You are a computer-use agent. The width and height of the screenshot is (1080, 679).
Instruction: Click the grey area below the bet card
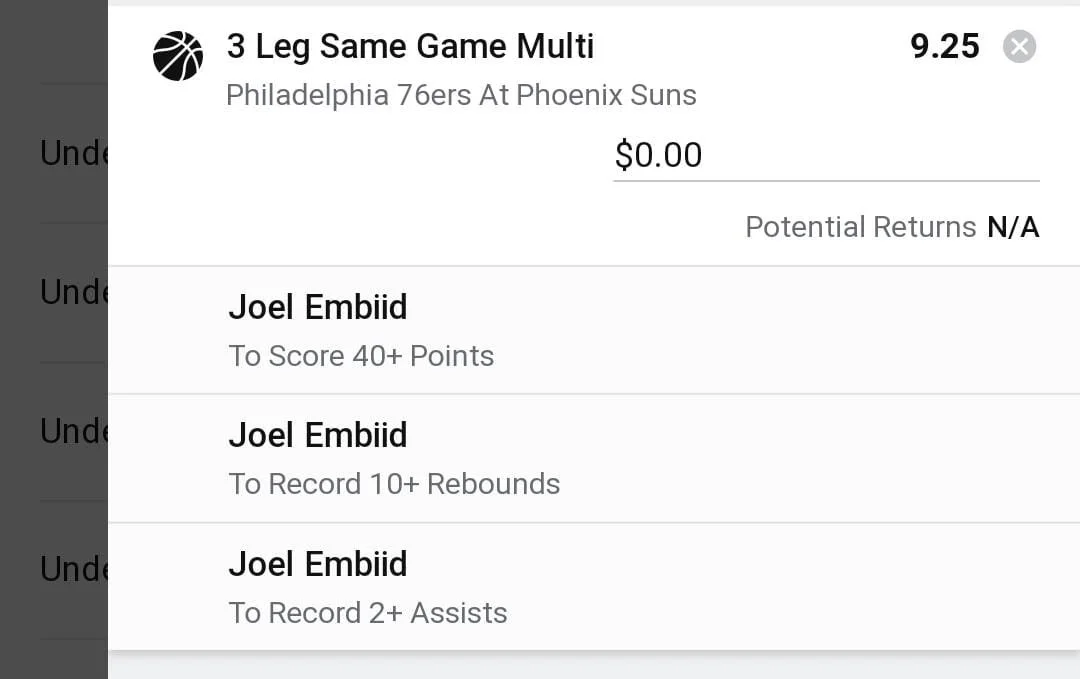pos(594,665)
